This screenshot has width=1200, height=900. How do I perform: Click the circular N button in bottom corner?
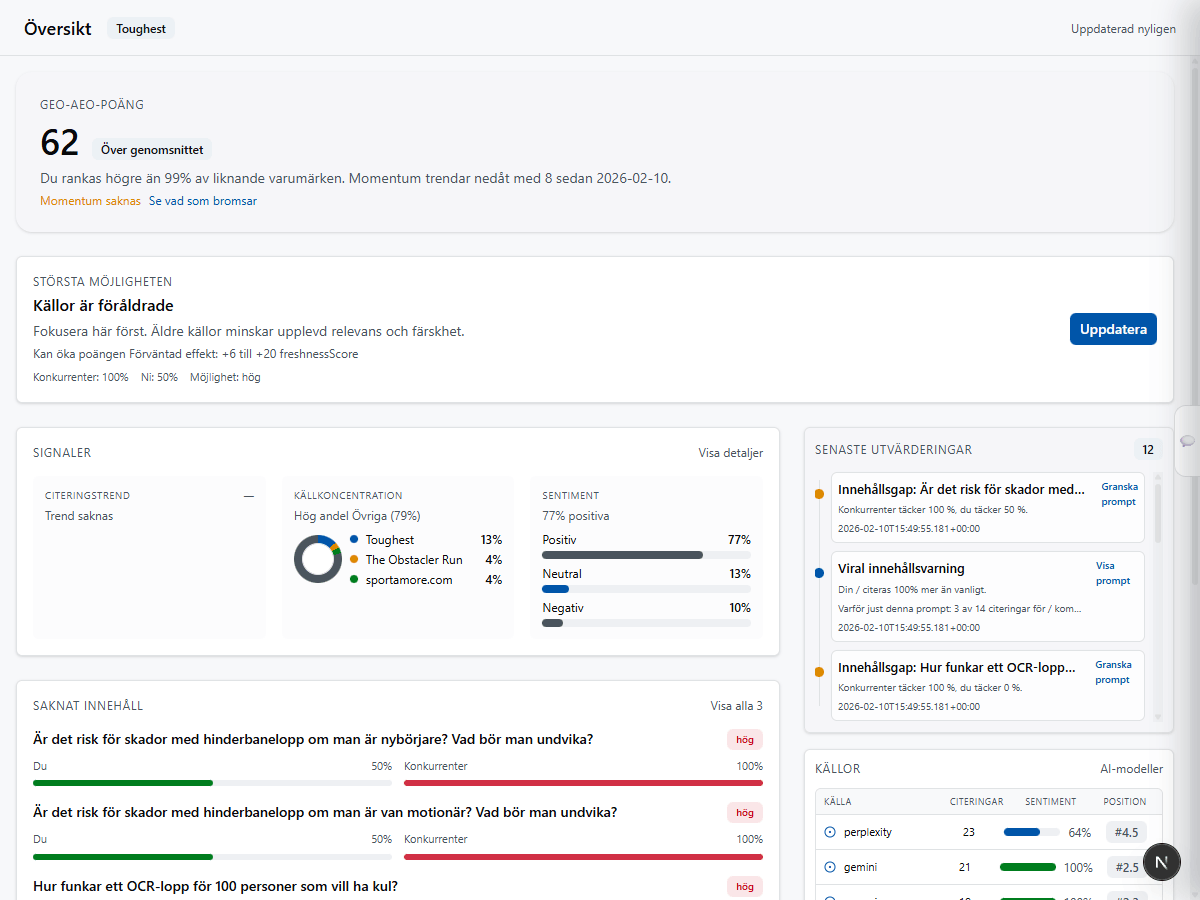1161,862
